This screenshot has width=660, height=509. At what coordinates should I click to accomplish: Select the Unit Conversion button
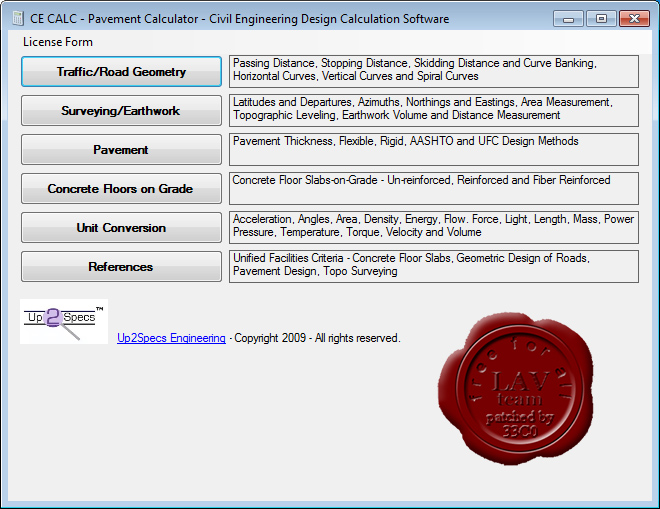pyautogui.click(x=121, y=228)
